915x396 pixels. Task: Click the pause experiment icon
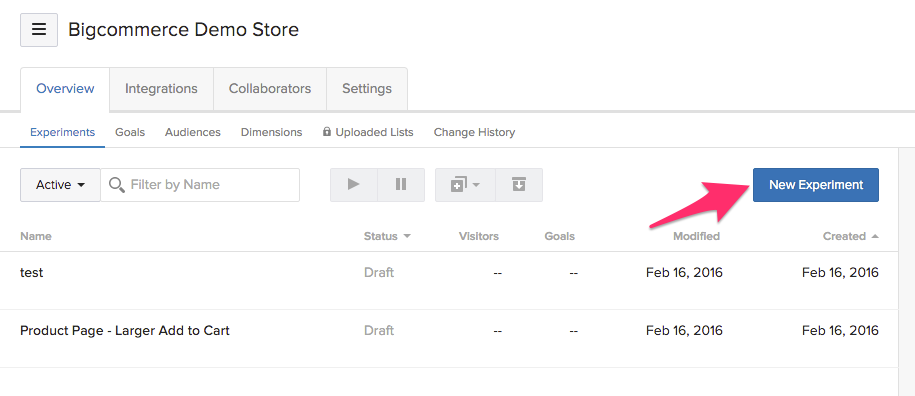(x=401, y=185)
